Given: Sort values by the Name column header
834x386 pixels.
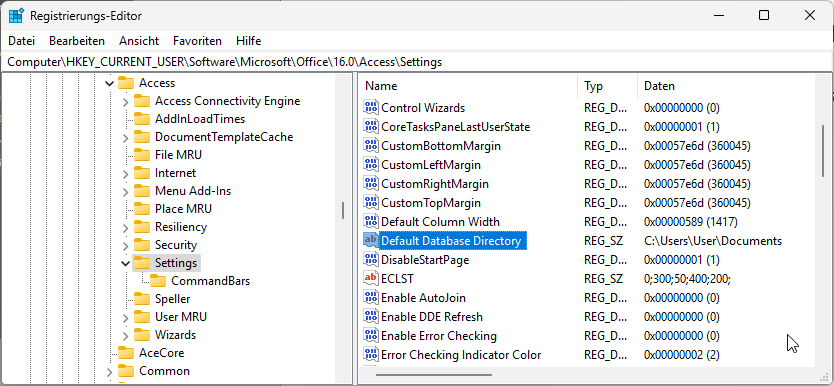Looking at the screenshot, I should (x=468, y=86).
